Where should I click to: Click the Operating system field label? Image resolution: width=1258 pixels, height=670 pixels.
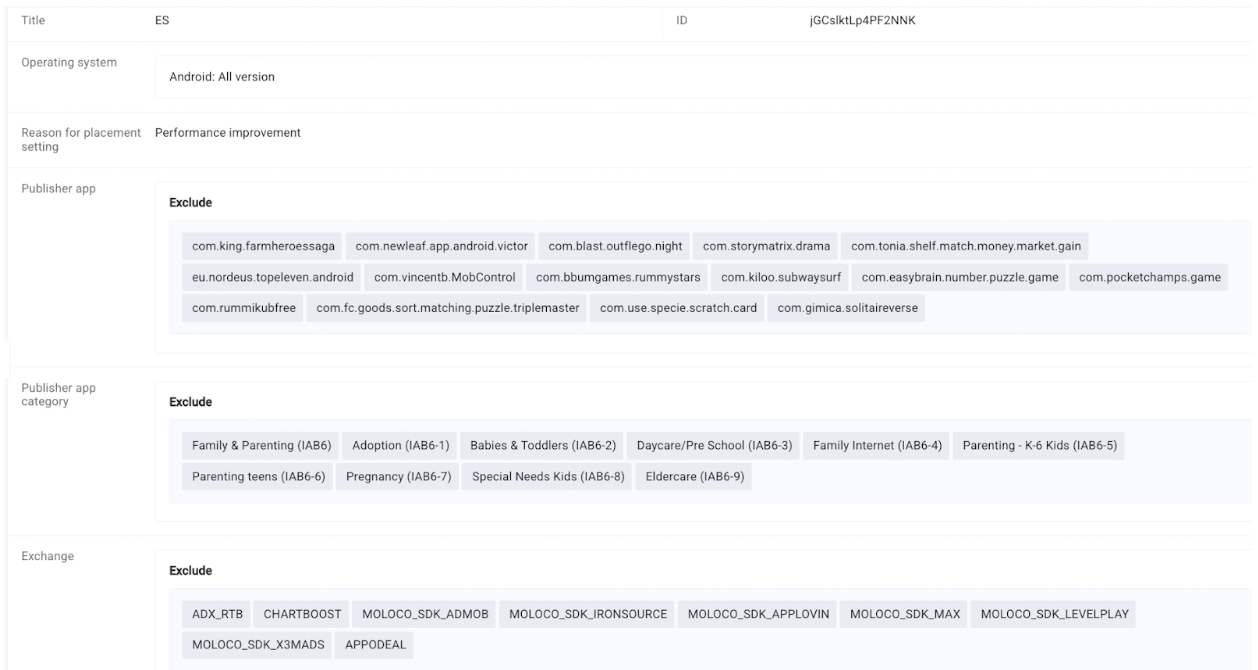coord(69,63)
